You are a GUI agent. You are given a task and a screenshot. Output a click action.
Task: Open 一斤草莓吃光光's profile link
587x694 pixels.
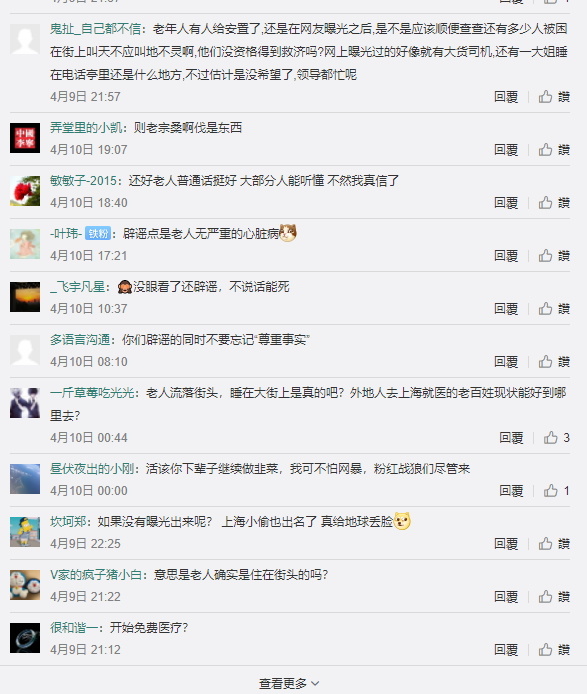click(x=92, y=393)
